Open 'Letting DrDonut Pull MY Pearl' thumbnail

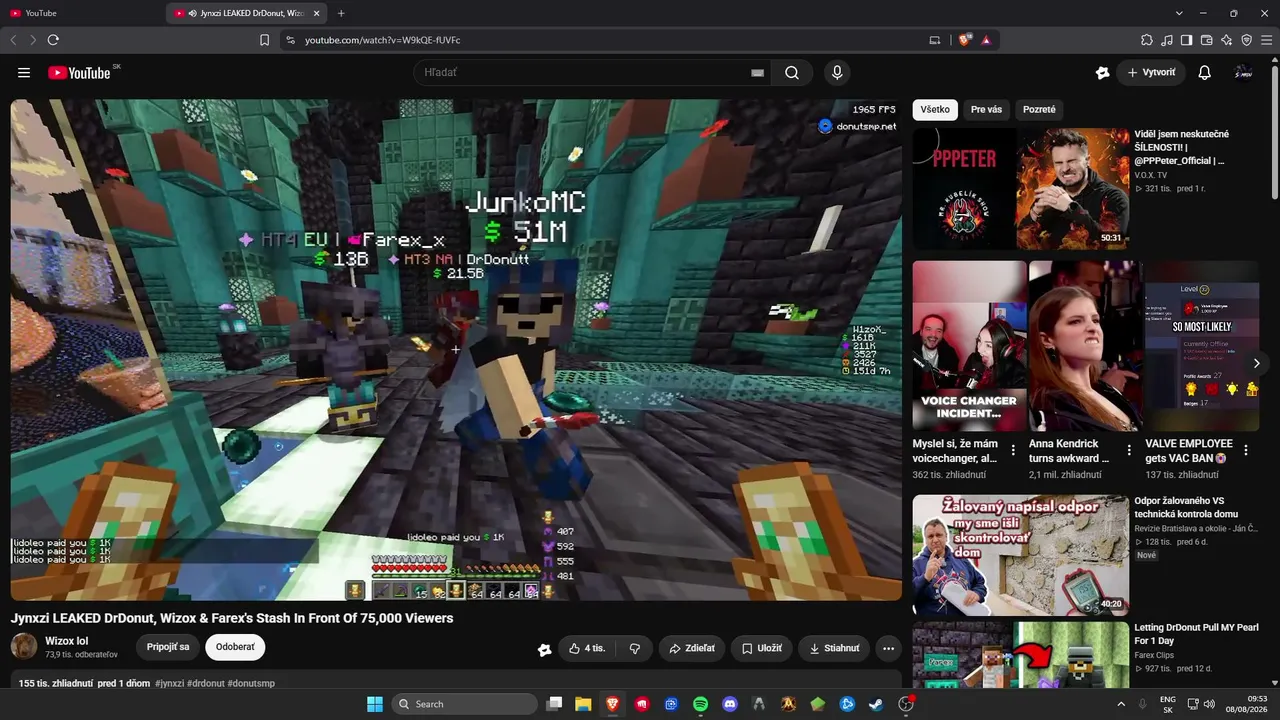1021,655
